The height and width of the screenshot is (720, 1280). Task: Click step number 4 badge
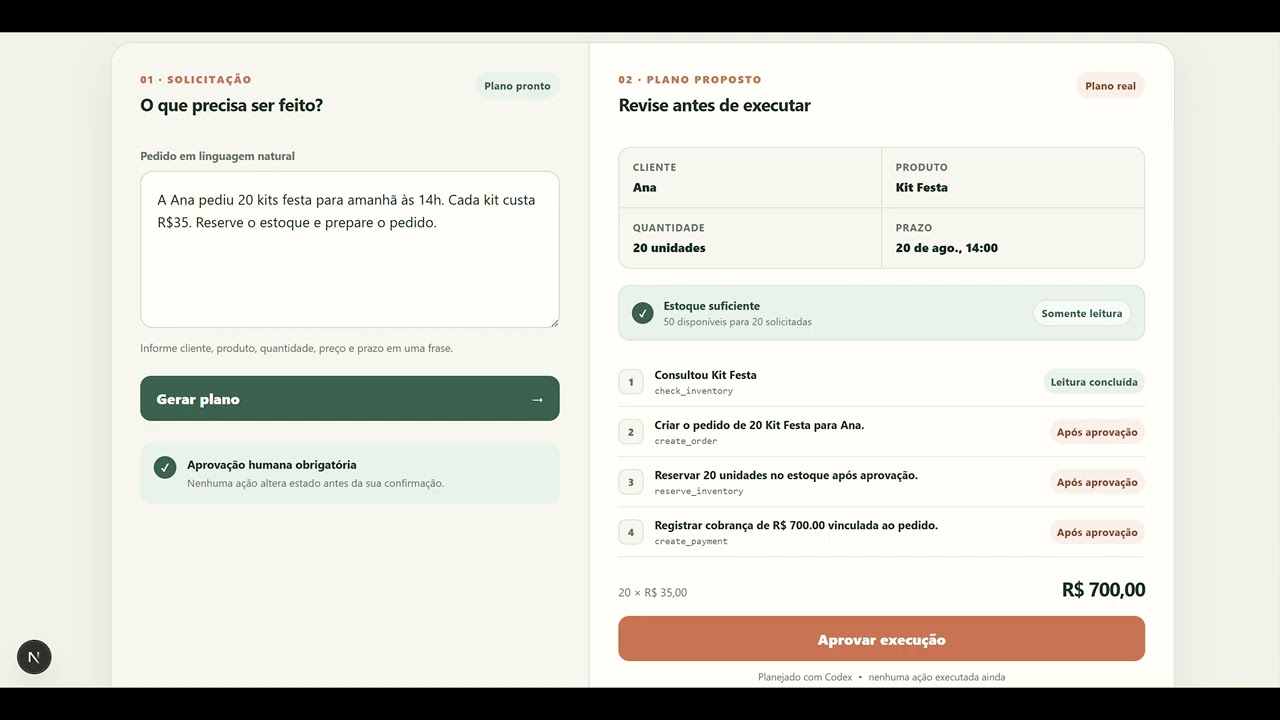tap(631, 532)
